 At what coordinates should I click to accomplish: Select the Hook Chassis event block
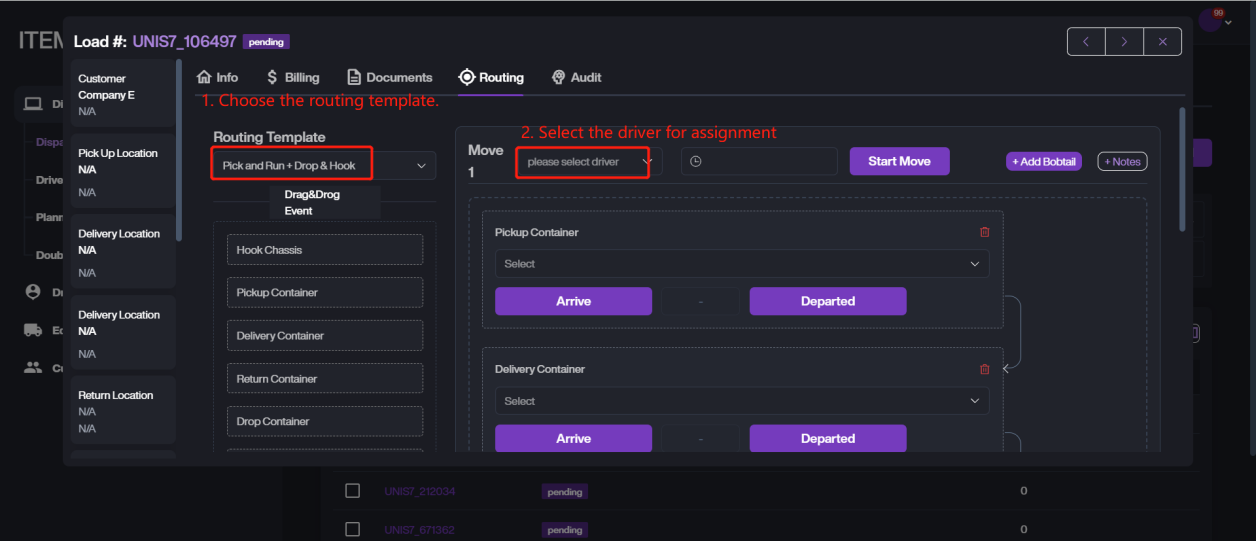click(325, 250)
